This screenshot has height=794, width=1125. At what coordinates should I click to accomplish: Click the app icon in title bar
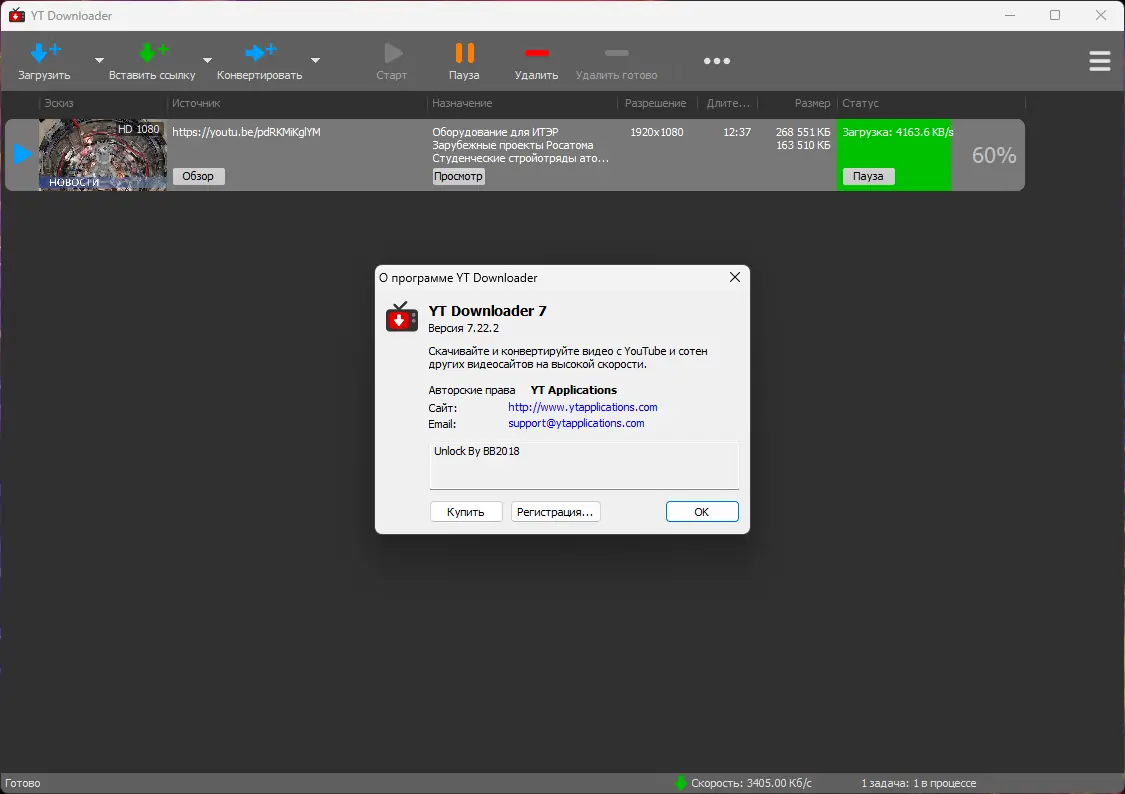[x=17, y=15]
